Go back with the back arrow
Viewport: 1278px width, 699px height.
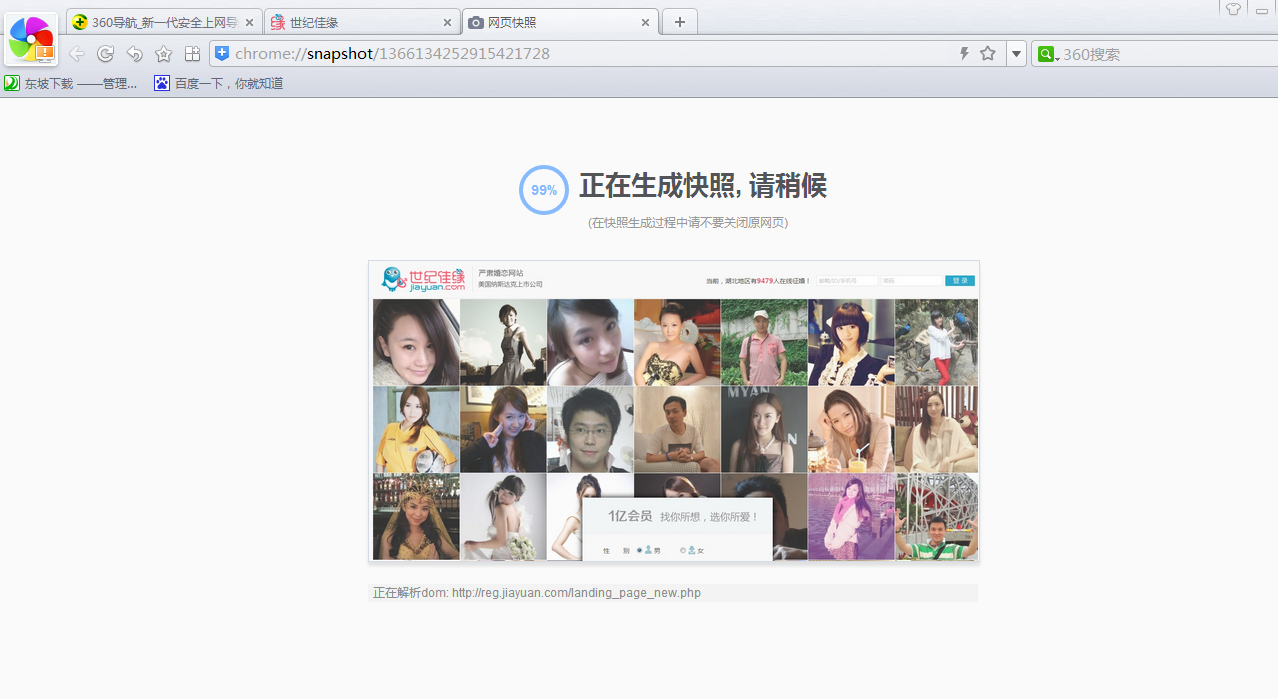[77, 54]
